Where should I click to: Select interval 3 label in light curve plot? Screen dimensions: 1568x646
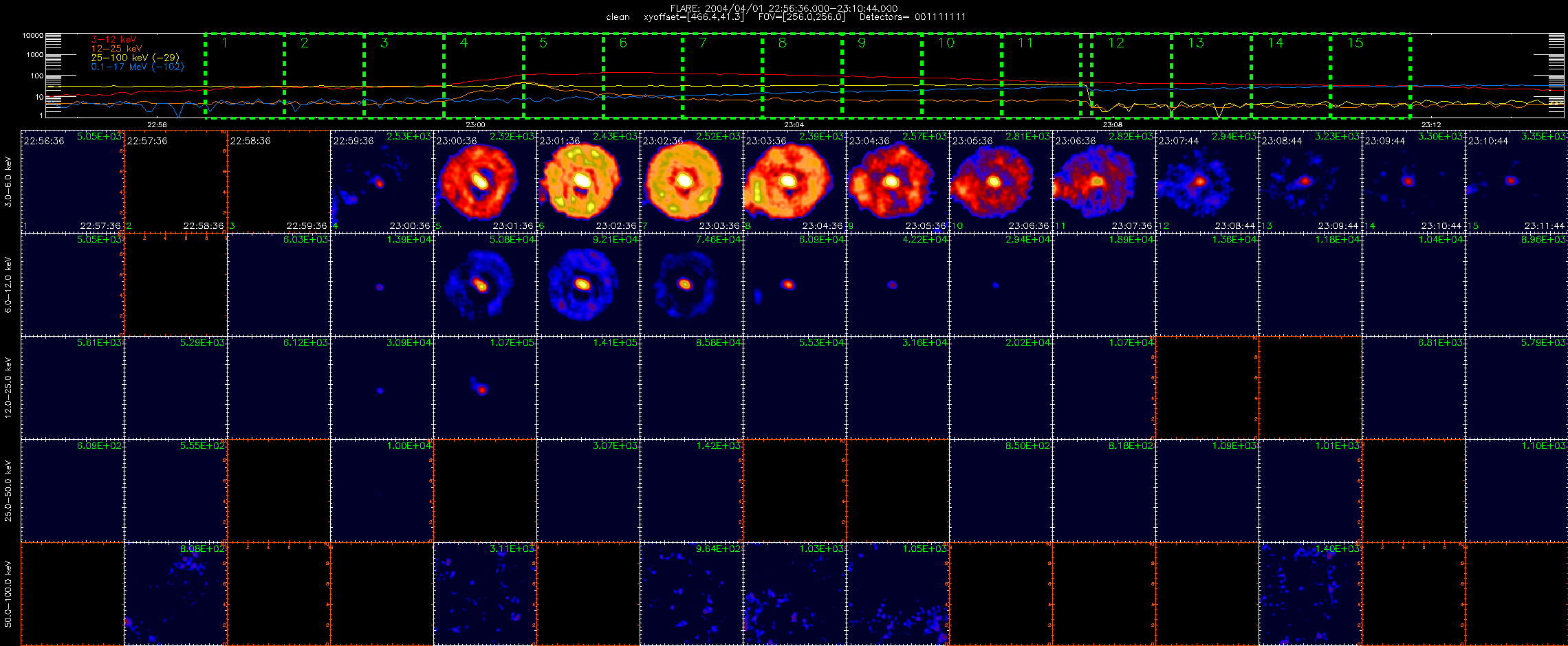coord(384,43)
